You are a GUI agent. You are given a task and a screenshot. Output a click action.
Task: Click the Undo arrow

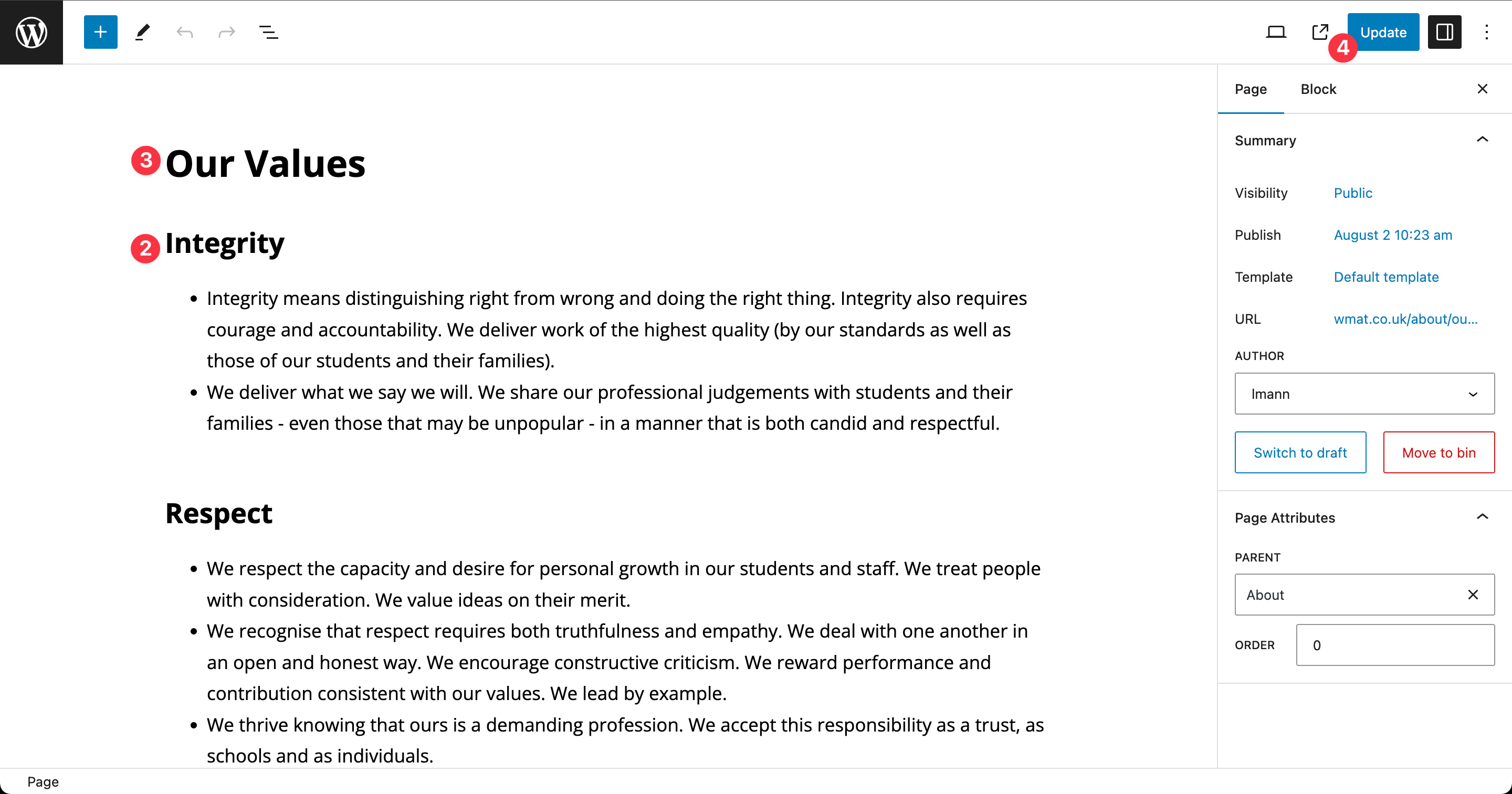[x=185, y=33]
